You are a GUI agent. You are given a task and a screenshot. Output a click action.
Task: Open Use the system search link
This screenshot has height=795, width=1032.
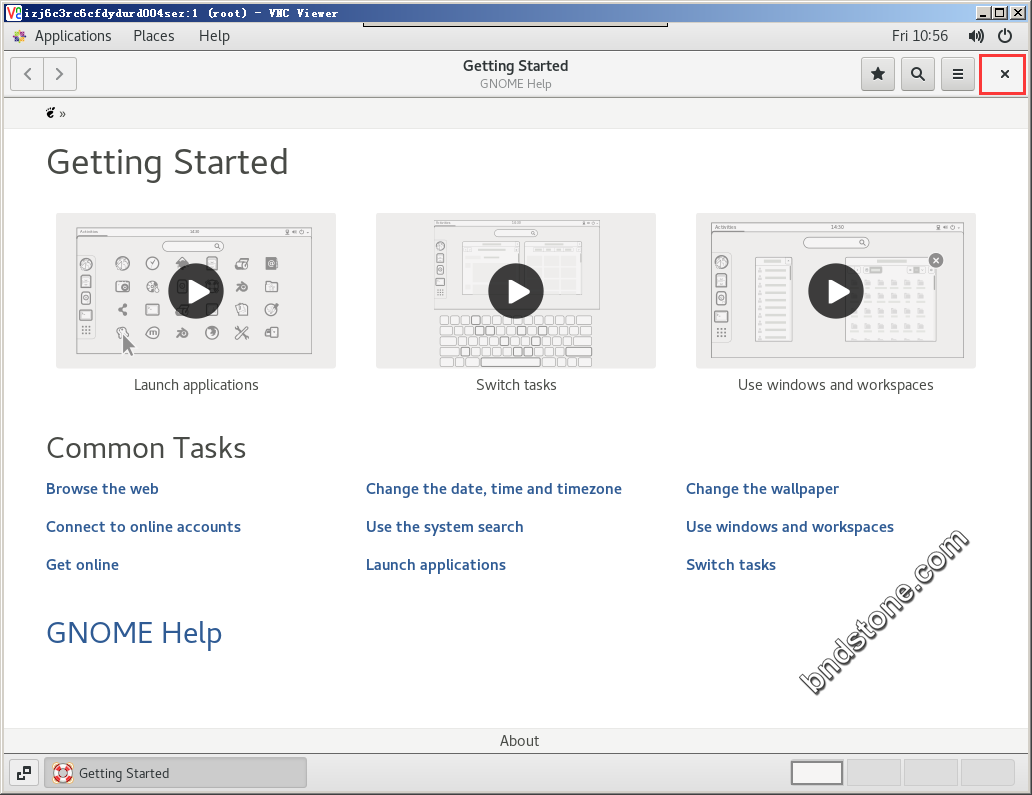(445, 527)
